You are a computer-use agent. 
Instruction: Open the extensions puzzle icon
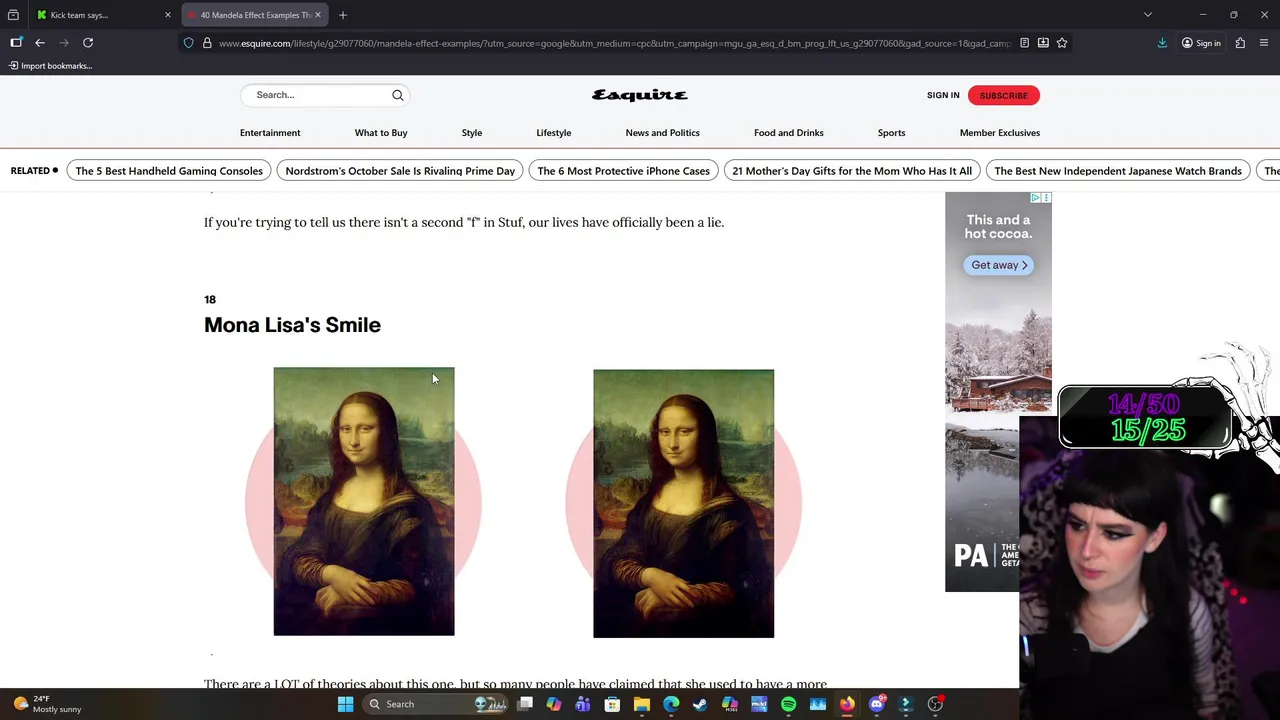point(1240,43)
